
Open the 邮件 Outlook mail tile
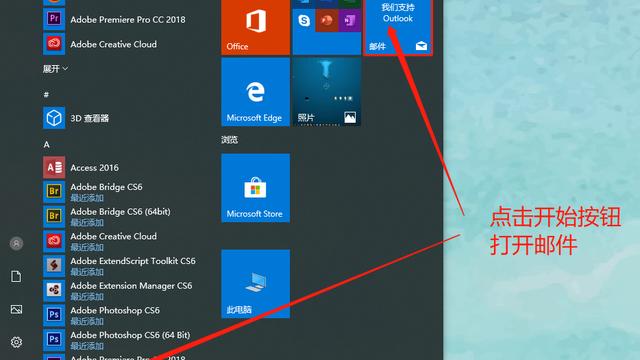pos(398,27)
